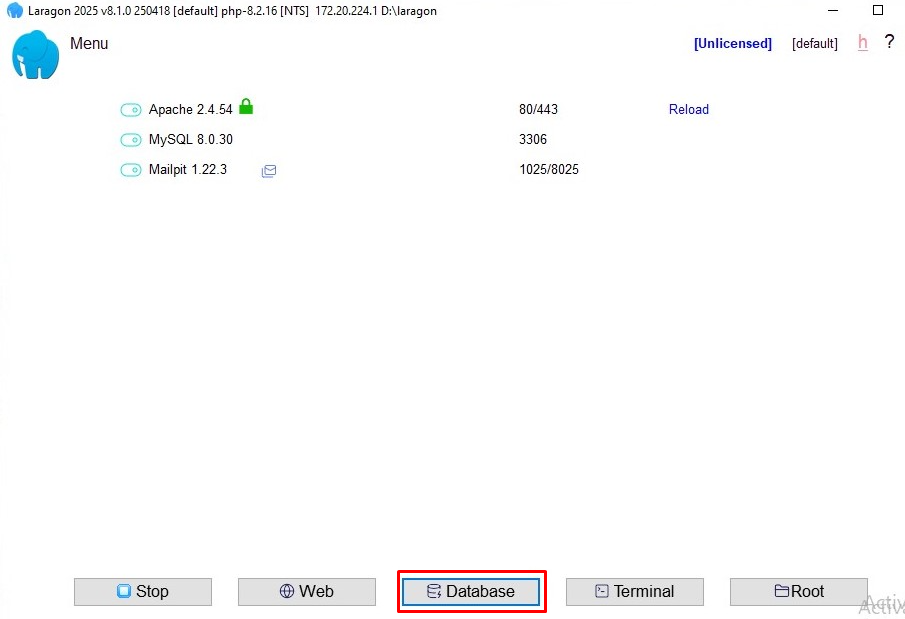
Task: Open help via the question mark icon
Action: coord(888,42)
